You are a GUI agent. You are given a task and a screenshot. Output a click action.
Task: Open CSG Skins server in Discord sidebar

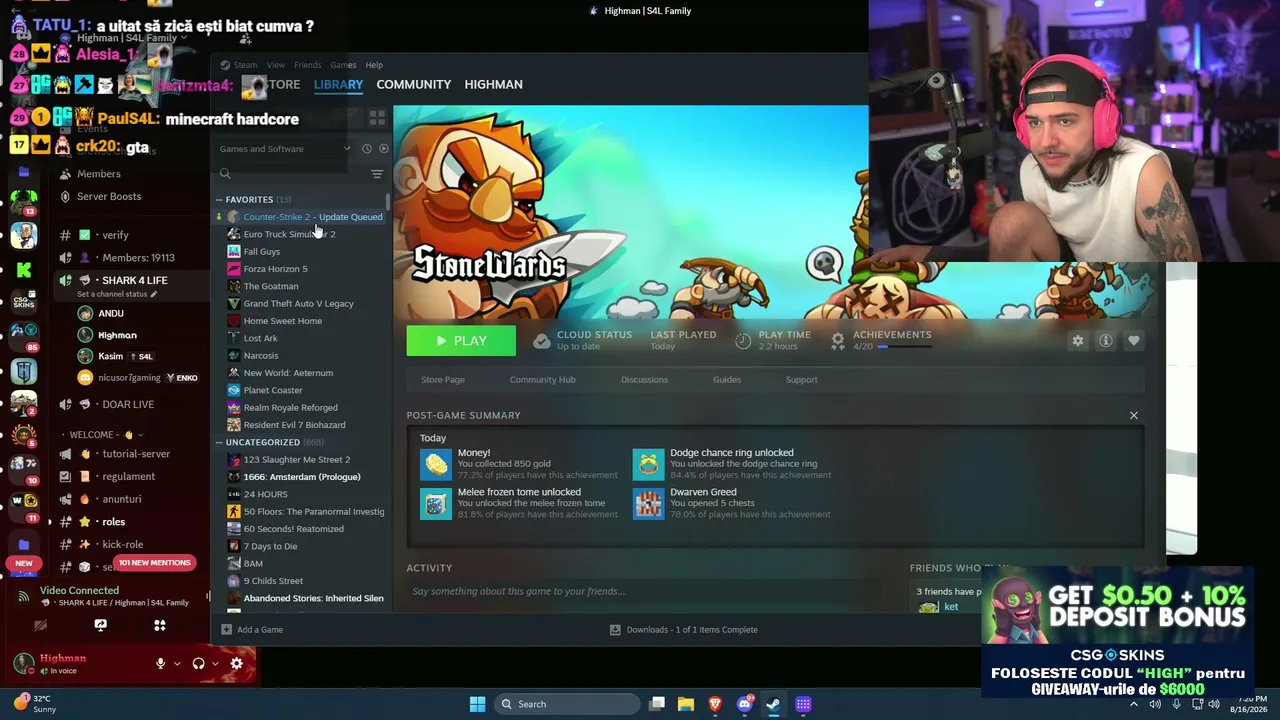(x=24, y=301)
